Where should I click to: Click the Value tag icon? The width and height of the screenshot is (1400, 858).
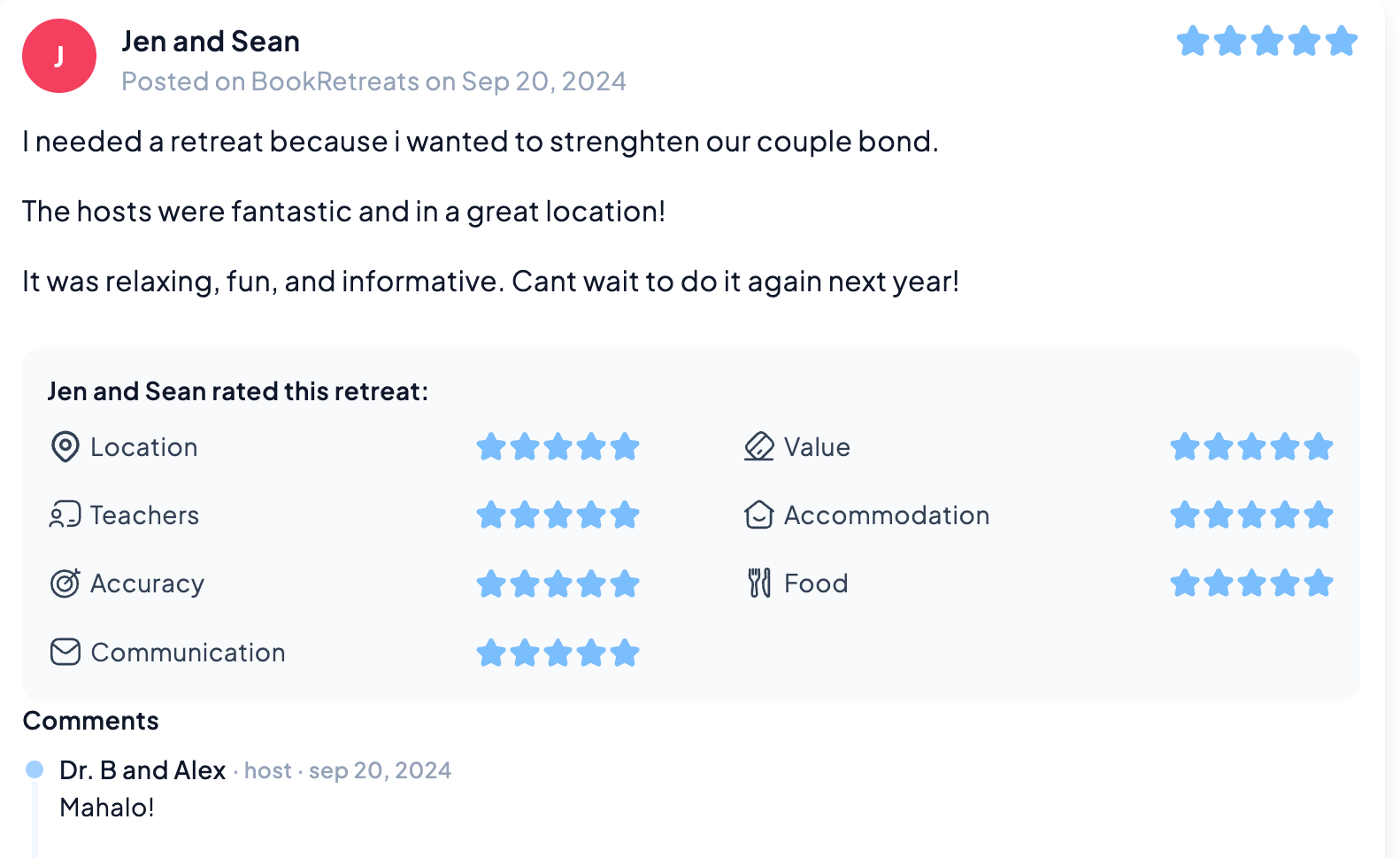758,447
